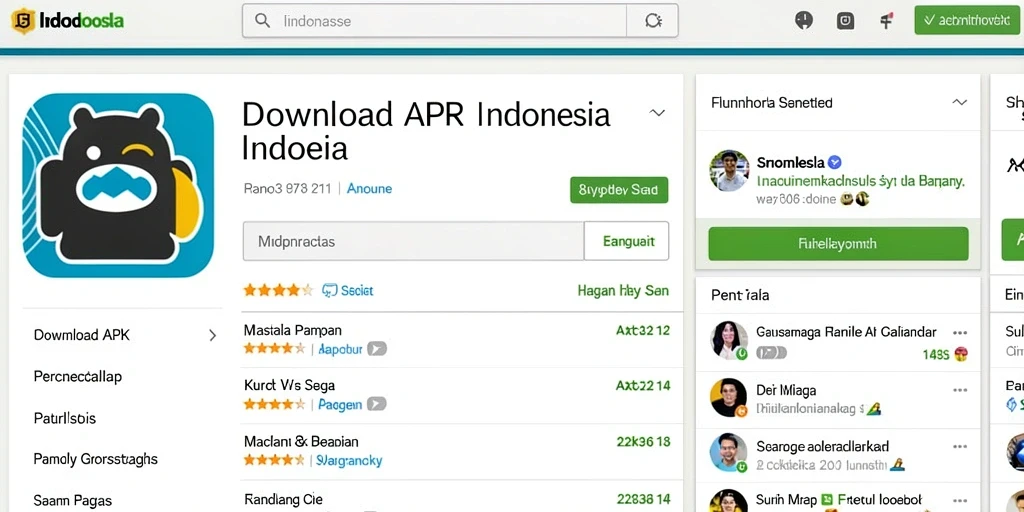Click the Seciet chat bubble icon
1024x512 pixels.
click(330, 291)
